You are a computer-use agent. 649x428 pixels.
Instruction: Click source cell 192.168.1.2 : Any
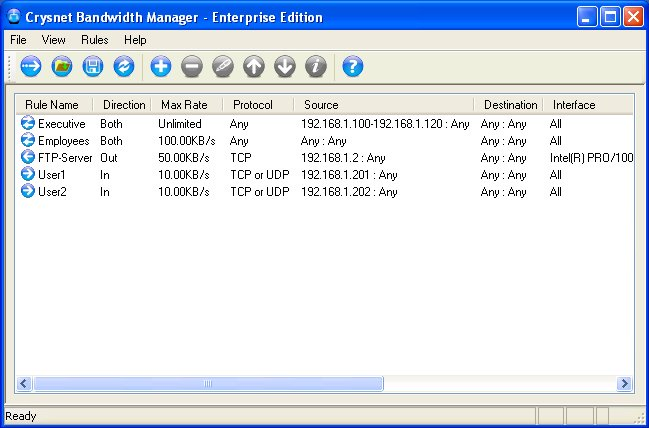point(343,158)
